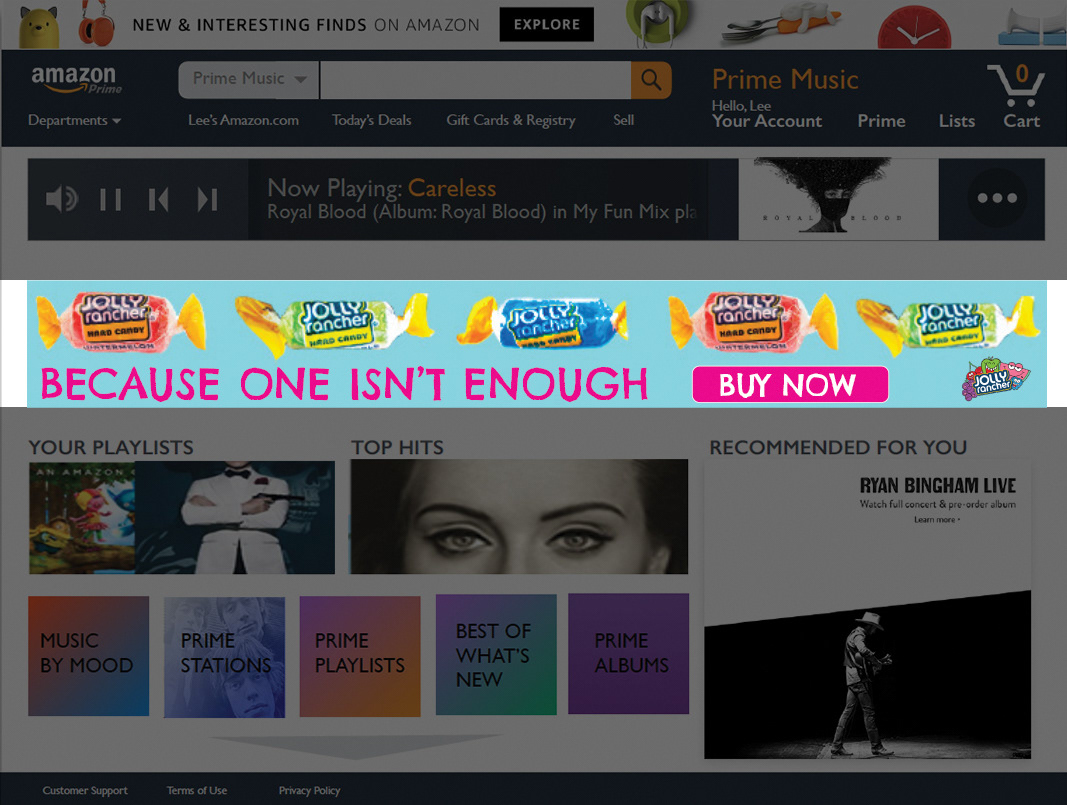Expand the Departments menu

(x=74, y=120)
